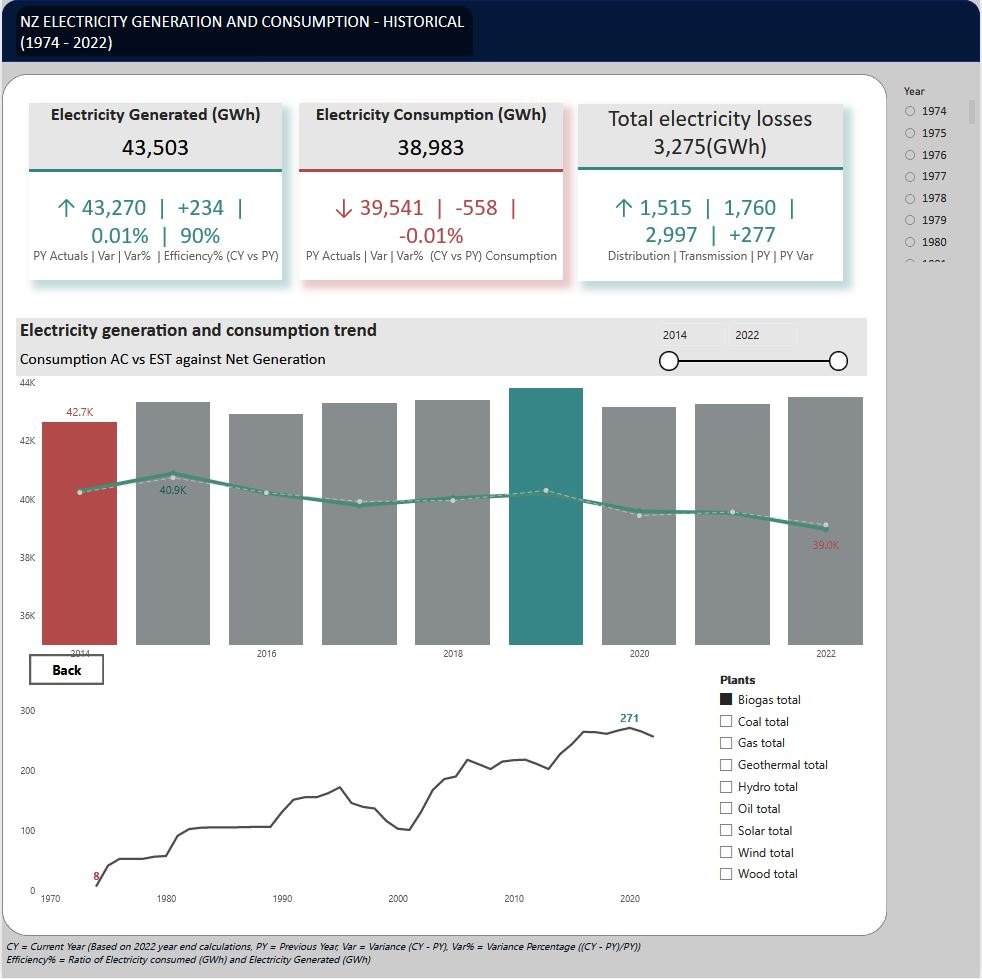Uncheck the Biogas total plant checkbox
Viewport: 982px width, 979px height.
[726, 699]
